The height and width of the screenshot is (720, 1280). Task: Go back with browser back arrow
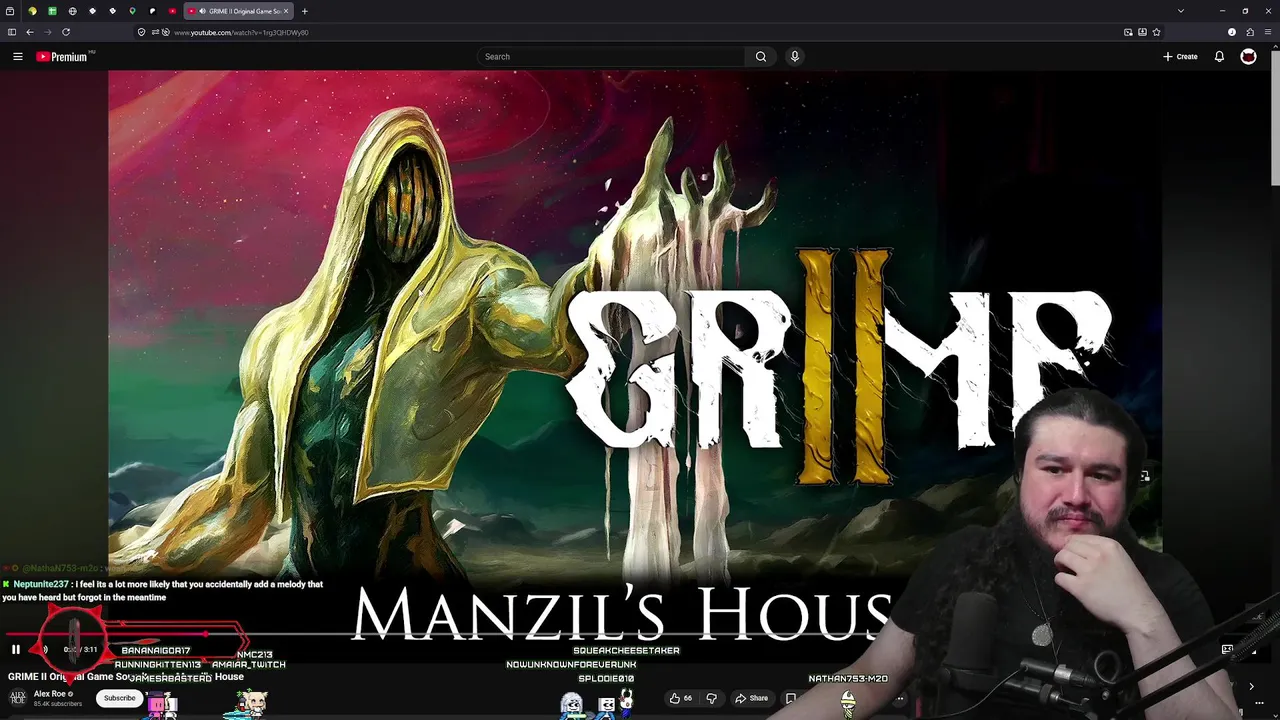[x=29, y=32]
